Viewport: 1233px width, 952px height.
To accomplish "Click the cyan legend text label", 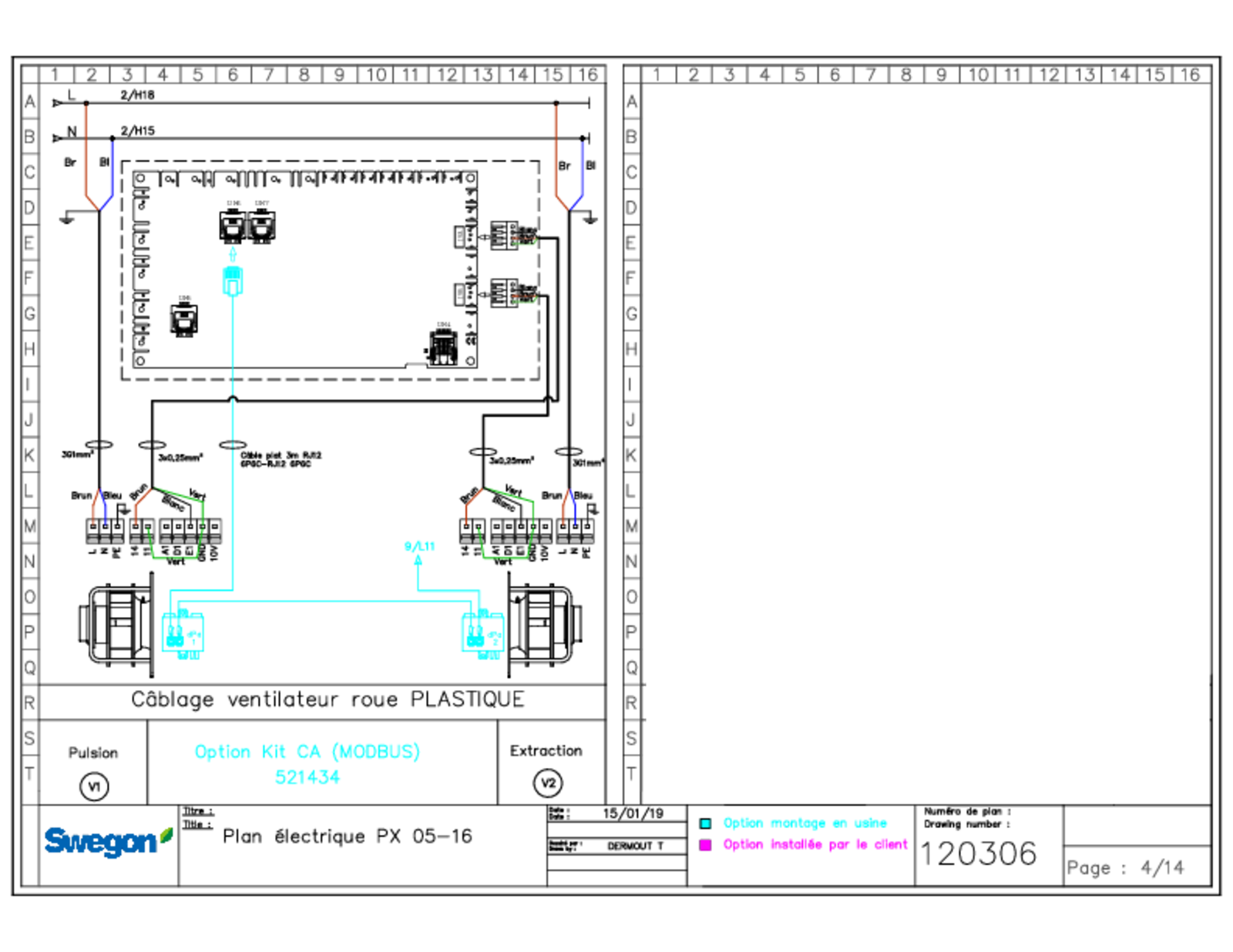I will 805,823.
